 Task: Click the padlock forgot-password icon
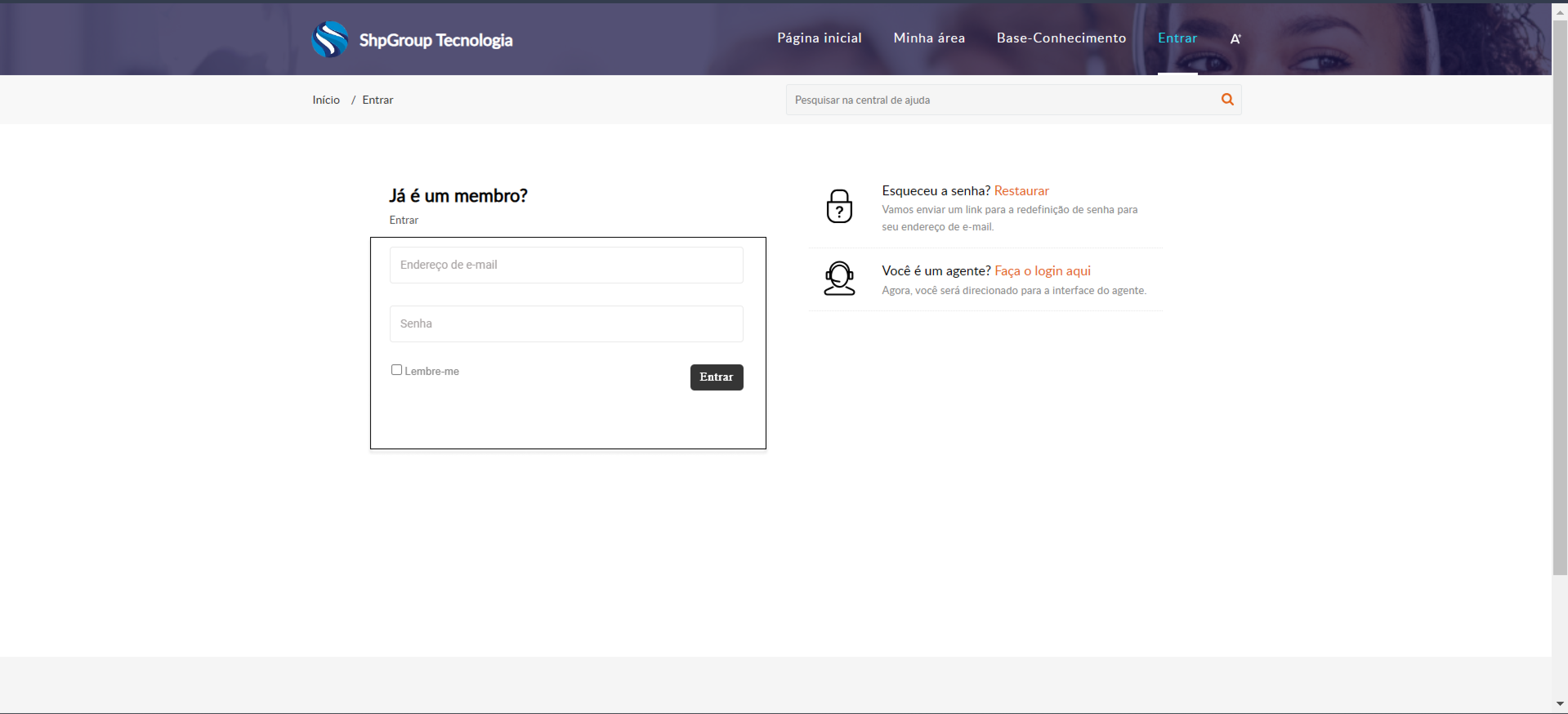tap(839, 206)
